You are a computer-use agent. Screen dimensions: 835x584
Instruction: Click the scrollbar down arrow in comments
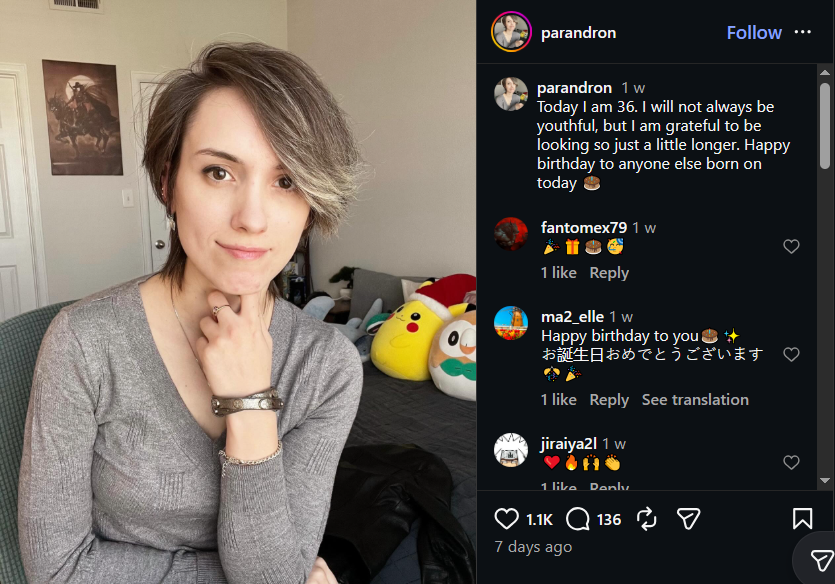(x=825, y=481)
